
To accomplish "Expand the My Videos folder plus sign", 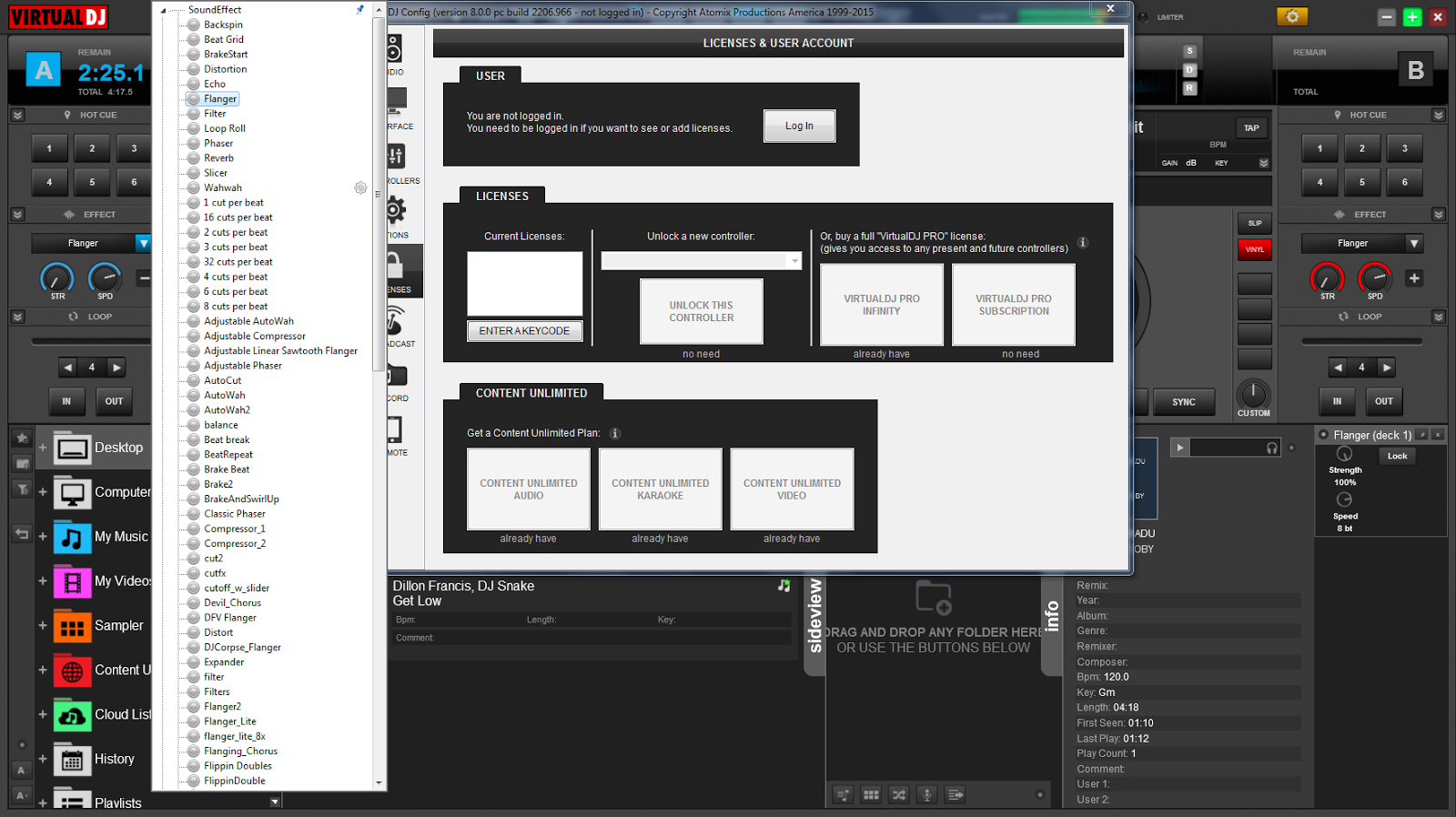I will (42, 581).
